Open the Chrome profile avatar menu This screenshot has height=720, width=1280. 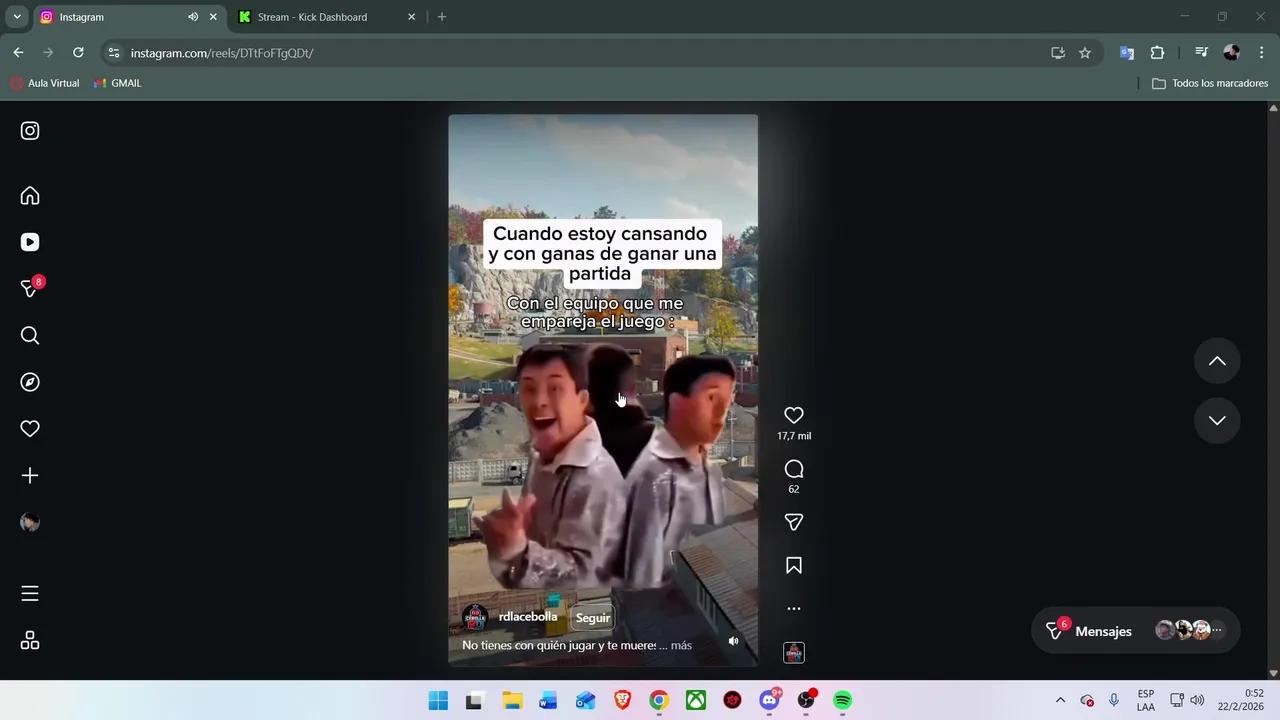point(1232,53)
